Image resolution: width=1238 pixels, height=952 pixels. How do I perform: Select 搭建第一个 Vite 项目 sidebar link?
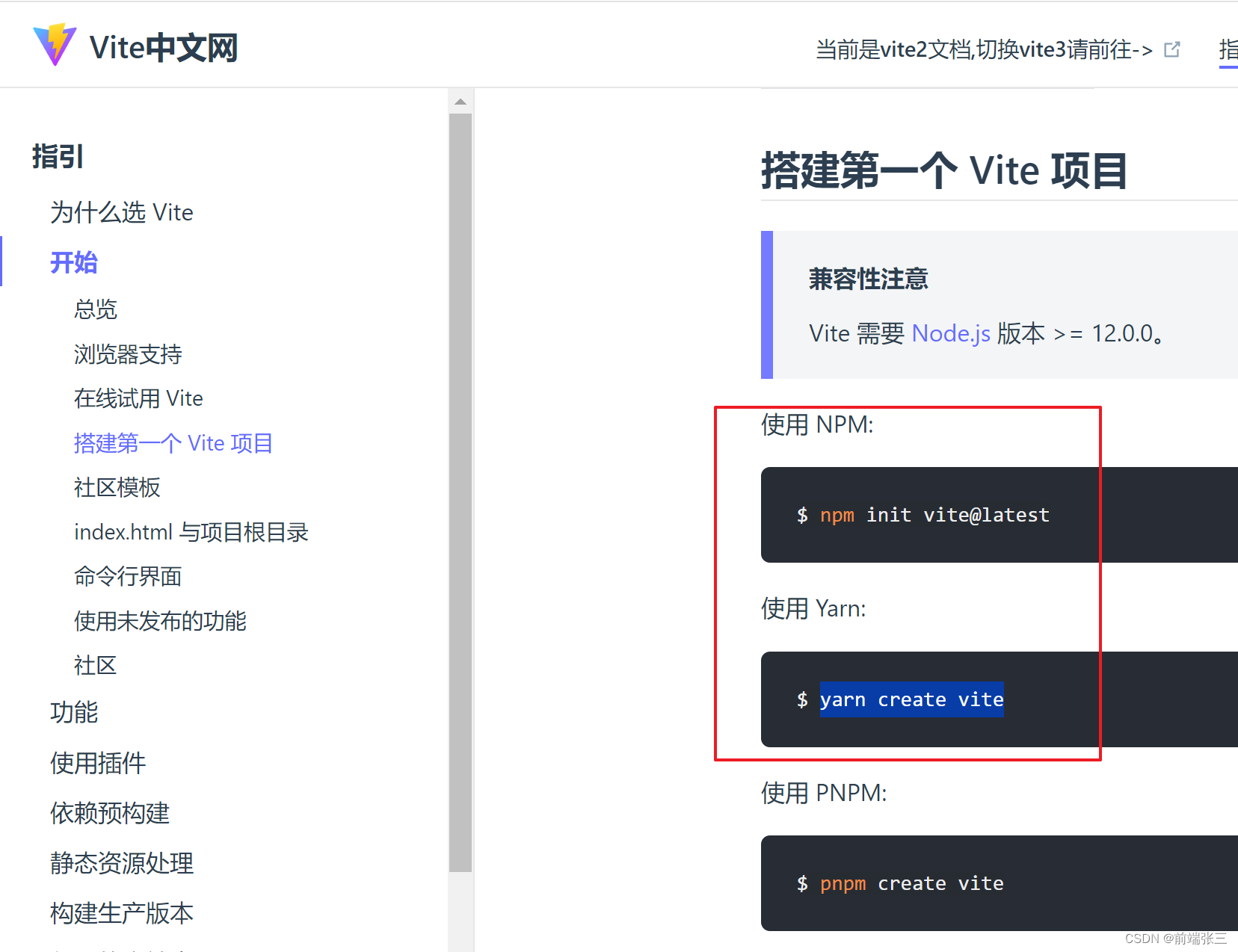173,443
